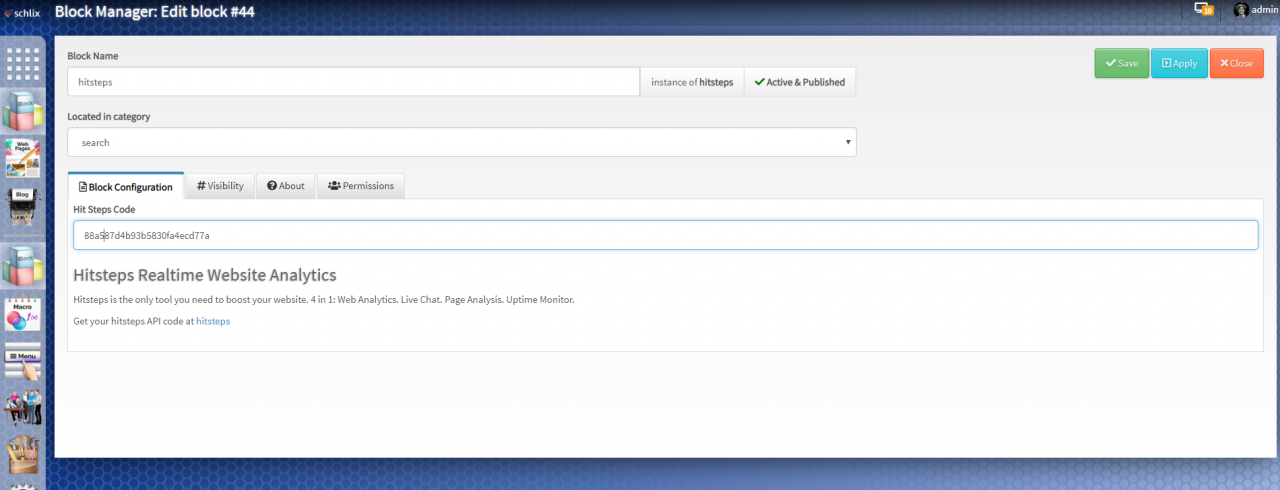Image resolution: width=1280 pixels, height=490 pixels.
Task: Open the Block icon directly below Blog
Action: (x=23, y=265)
